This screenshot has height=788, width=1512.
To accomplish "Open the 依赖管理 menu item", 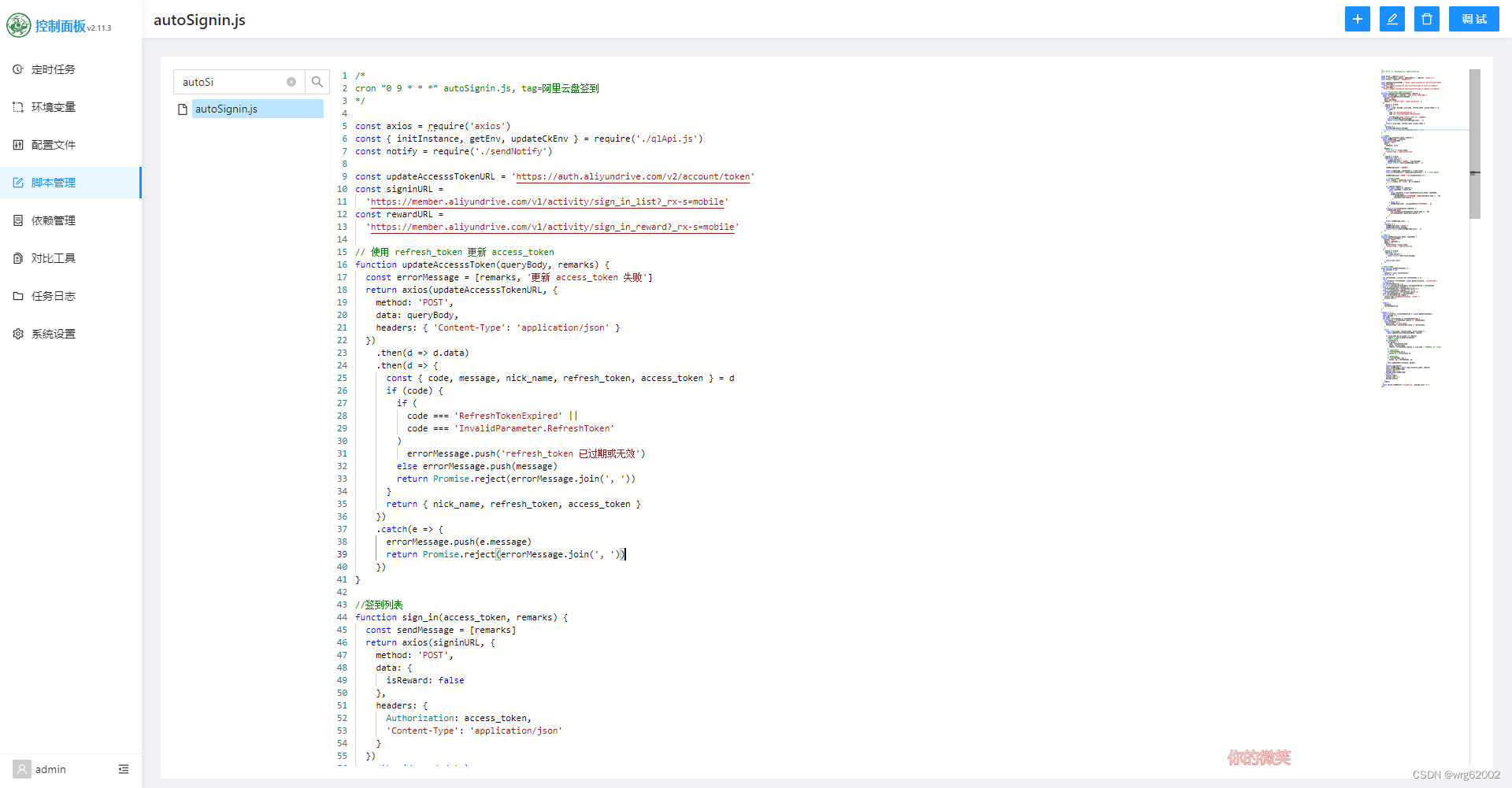I will (x=71, y=220).
